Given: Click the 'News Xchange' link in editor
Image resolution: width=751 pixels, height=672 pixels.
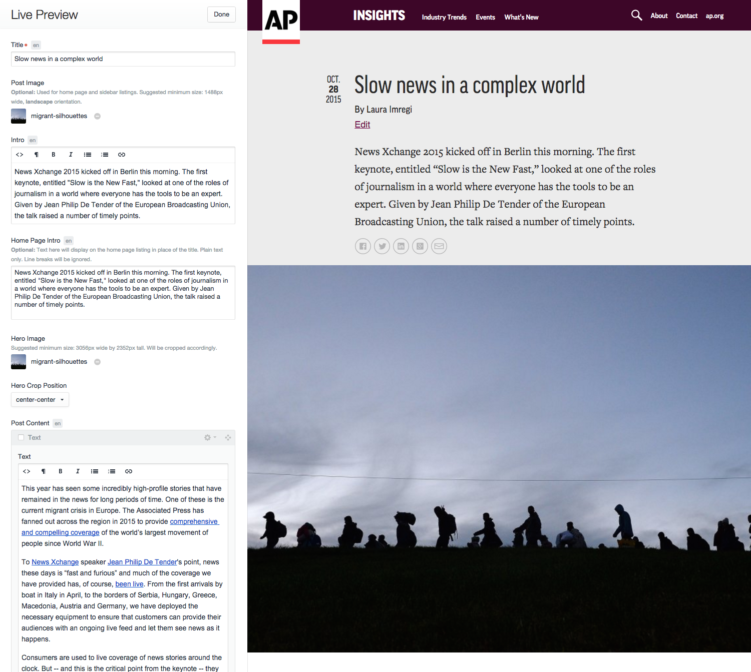Looking at the screenshot, I should (55, 562).
